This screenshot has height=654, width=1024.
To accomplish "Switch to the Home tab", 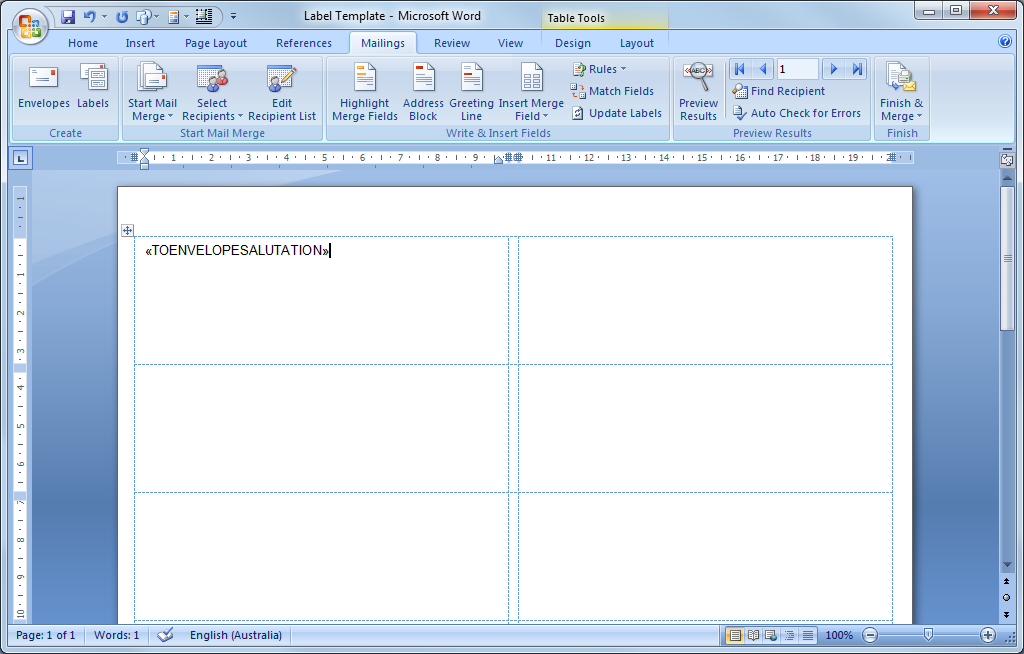I will (x=83, y=43).
